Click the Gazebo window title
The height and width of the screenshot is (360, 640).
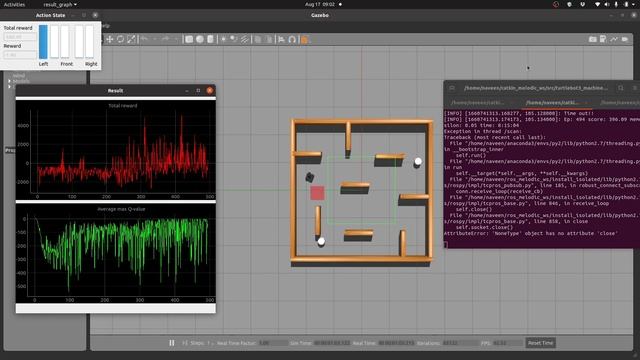point(320,15)
